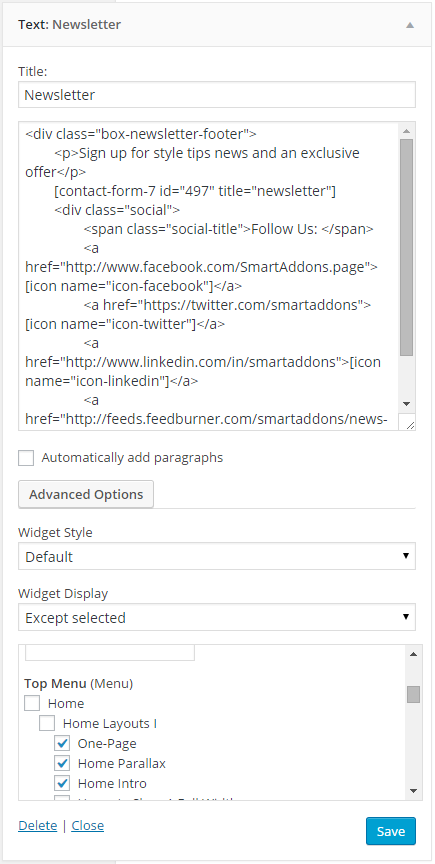
Task: Click the Home Layouts I label
Action: click(x=110, y=724)
